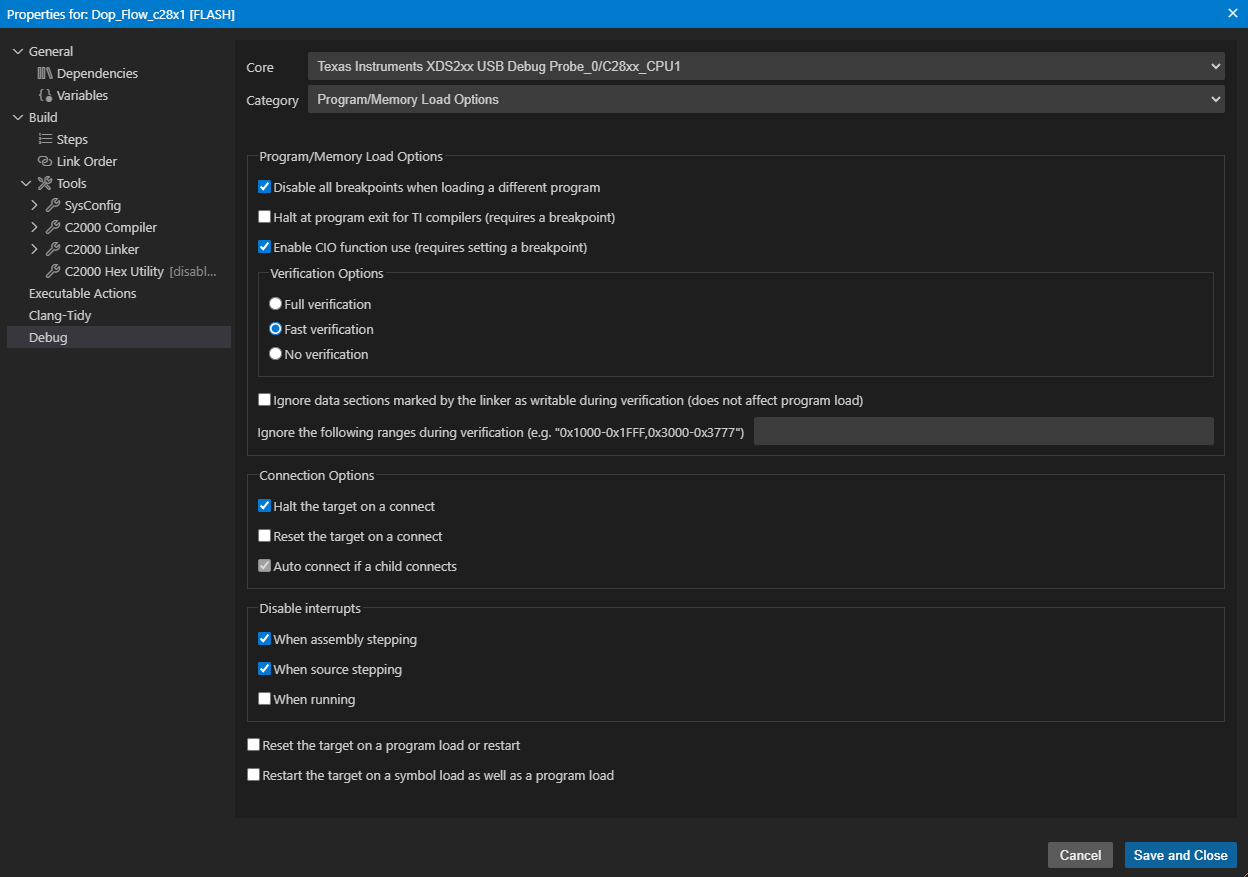Collapse the General section chevron

[x=18, y=51]
